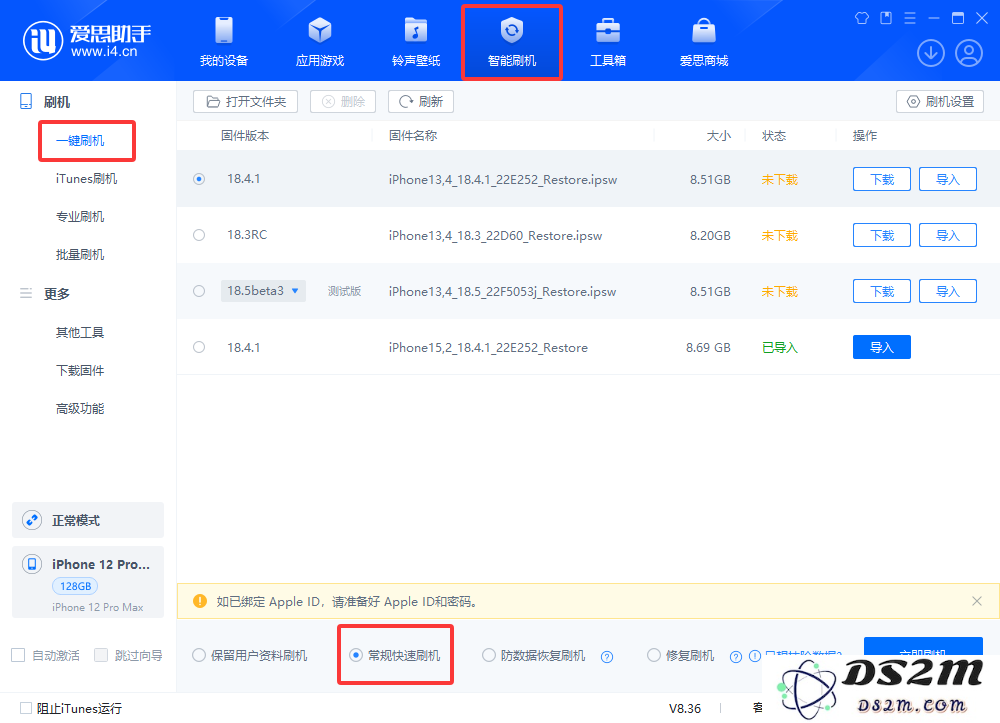
Task: Choose 防数据恢复刷机 option
Action: click(x=534, y=655)
